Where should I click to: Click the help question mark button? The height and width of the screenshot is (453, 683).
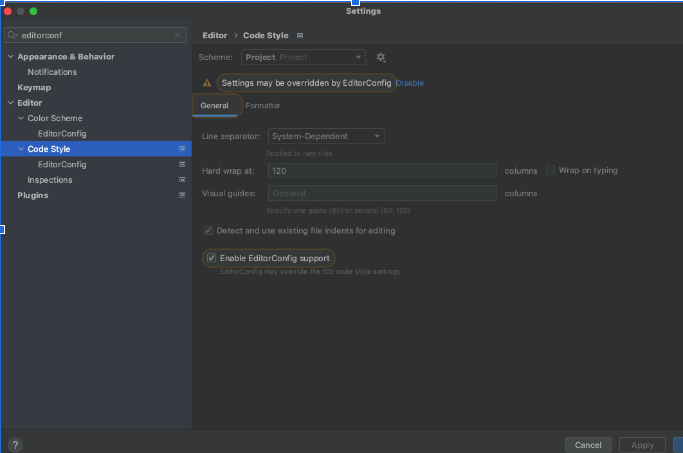pos(15,445)
